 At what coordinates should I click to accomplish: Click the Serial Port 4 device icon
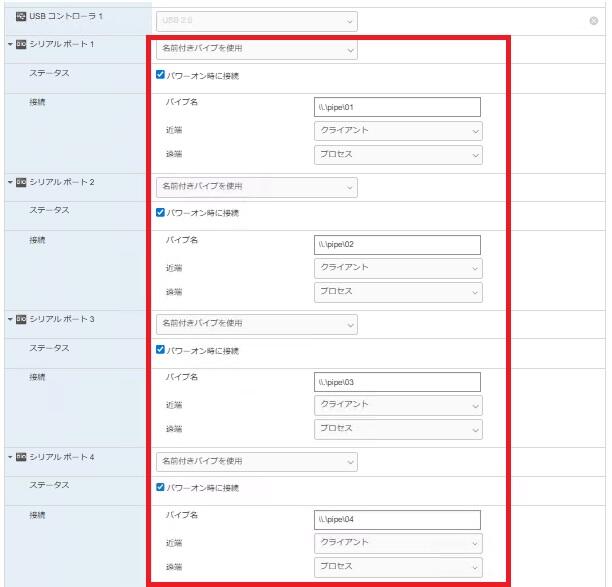21,456
